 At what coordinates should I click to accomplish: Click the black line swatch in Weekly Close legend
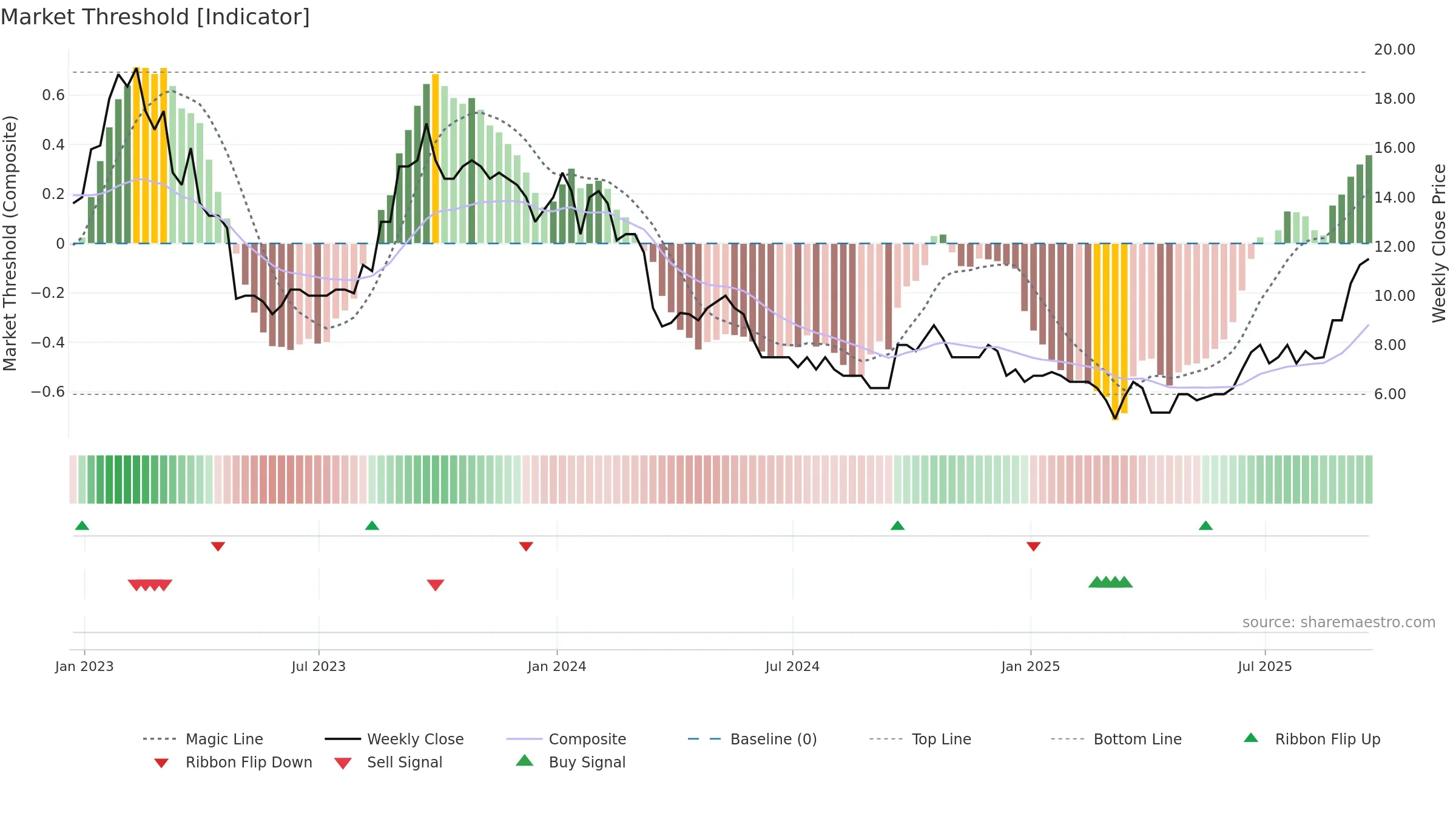pos(343,739)
